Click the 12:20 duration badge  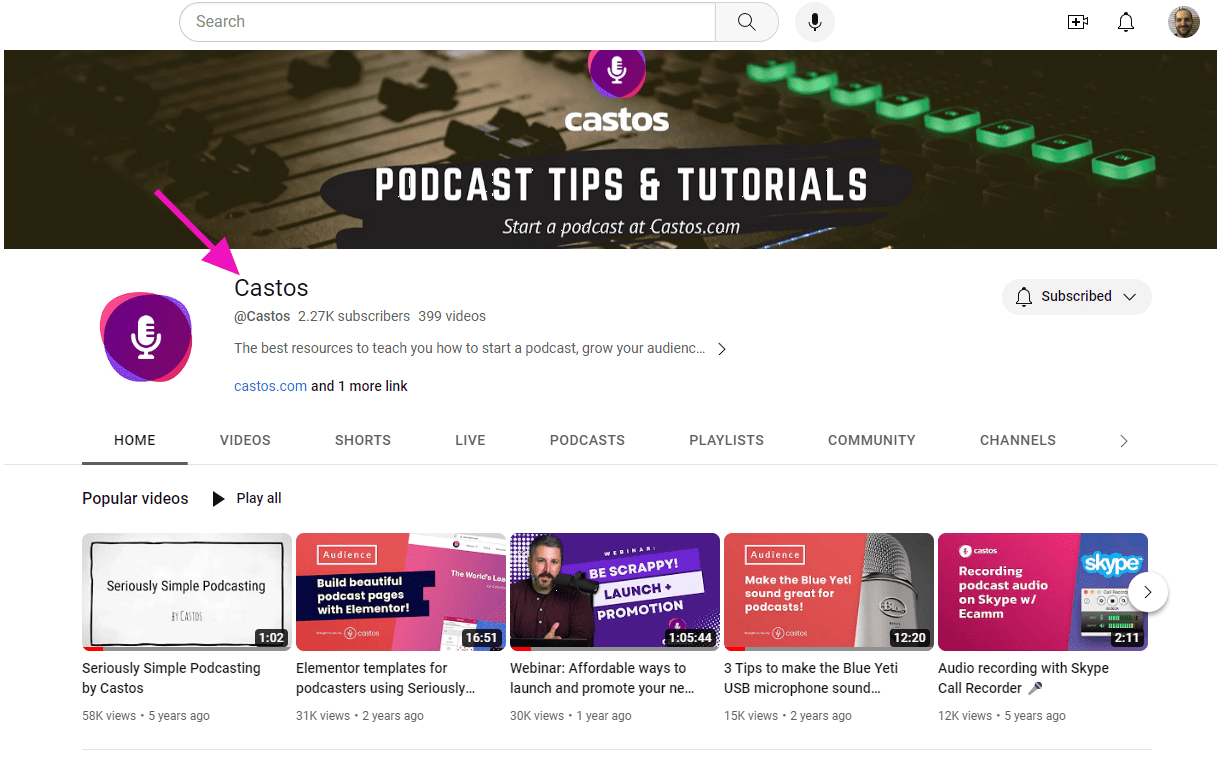pyautogui.click(x=909, y=637)
